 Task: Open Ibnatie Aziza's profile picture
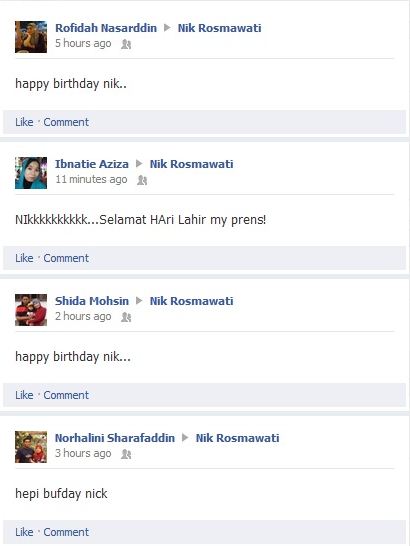click(x=31, y=173)
